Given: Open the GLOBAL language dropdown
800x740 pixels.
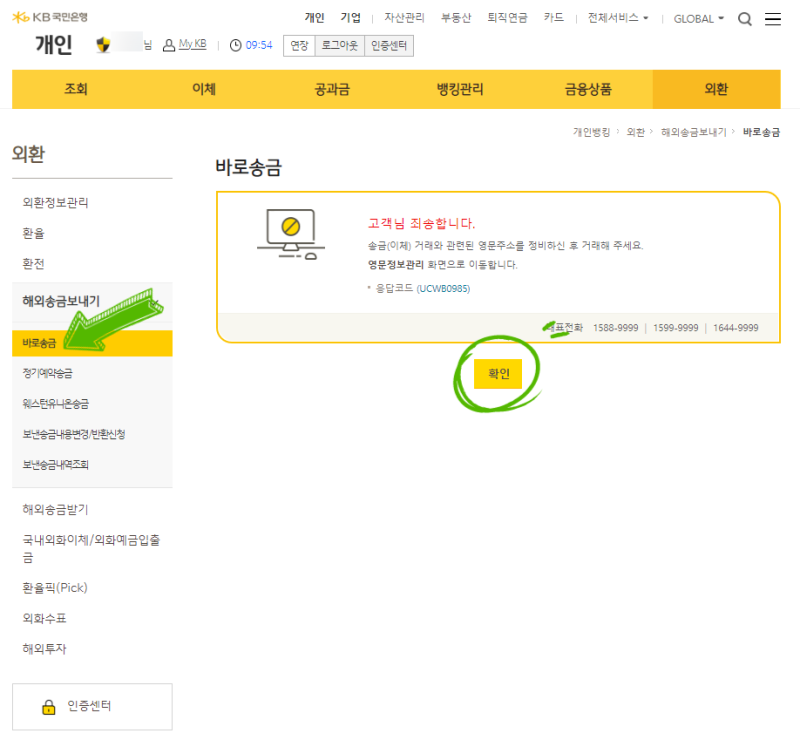Looking at the screenshot, I should [x=698, y=19].
